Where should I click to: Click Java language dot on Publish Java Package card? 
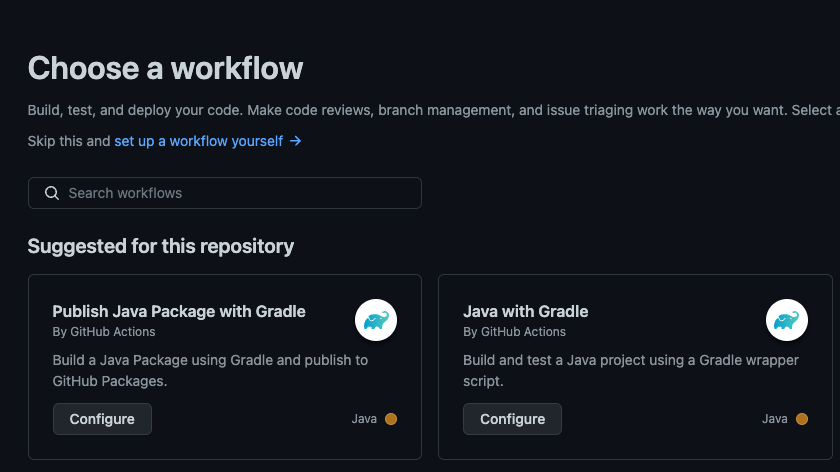391,419
